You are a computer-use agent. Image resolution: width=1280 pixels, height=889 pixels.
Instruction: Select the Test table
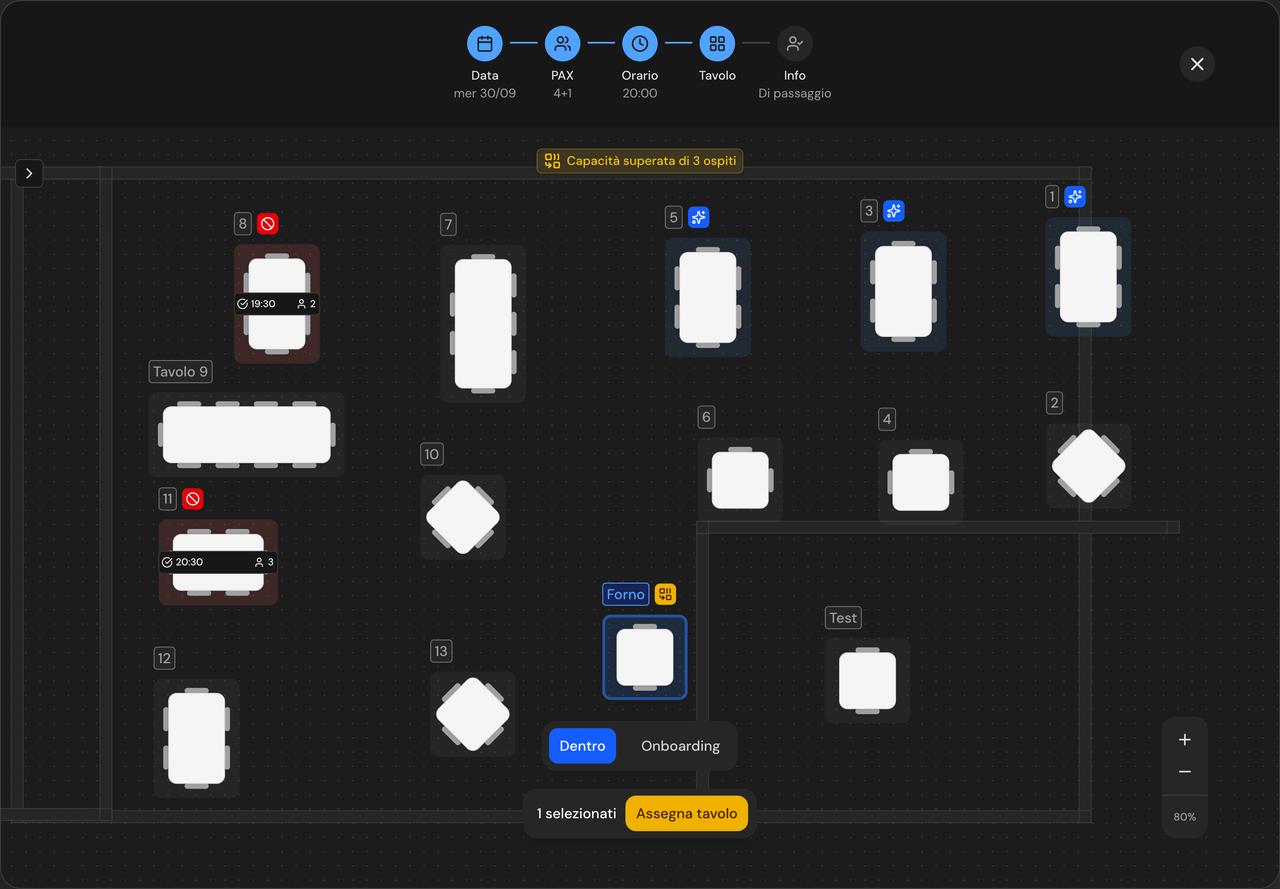pyautogui.click(x=868, y=681)
